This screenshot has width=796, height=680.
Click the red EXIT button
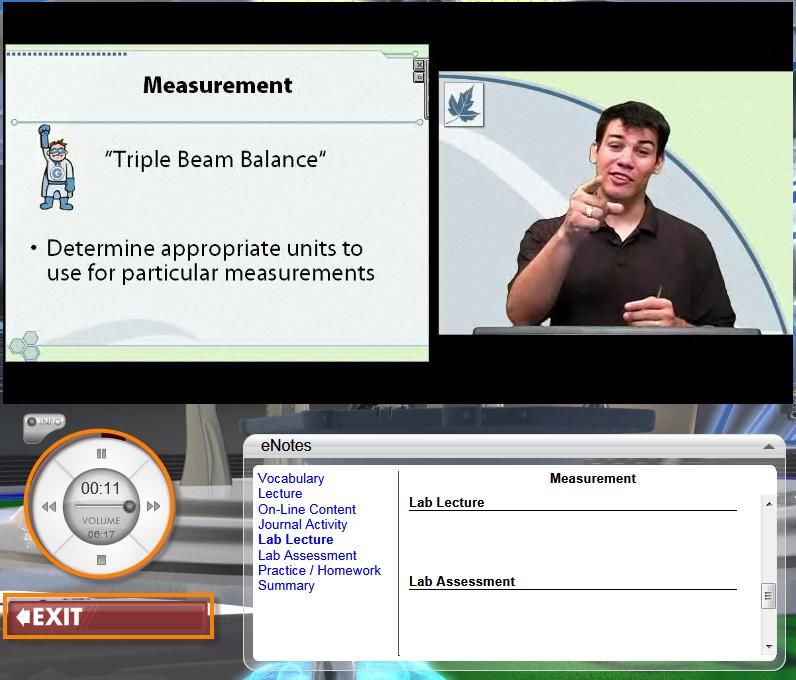click(109, 617)
